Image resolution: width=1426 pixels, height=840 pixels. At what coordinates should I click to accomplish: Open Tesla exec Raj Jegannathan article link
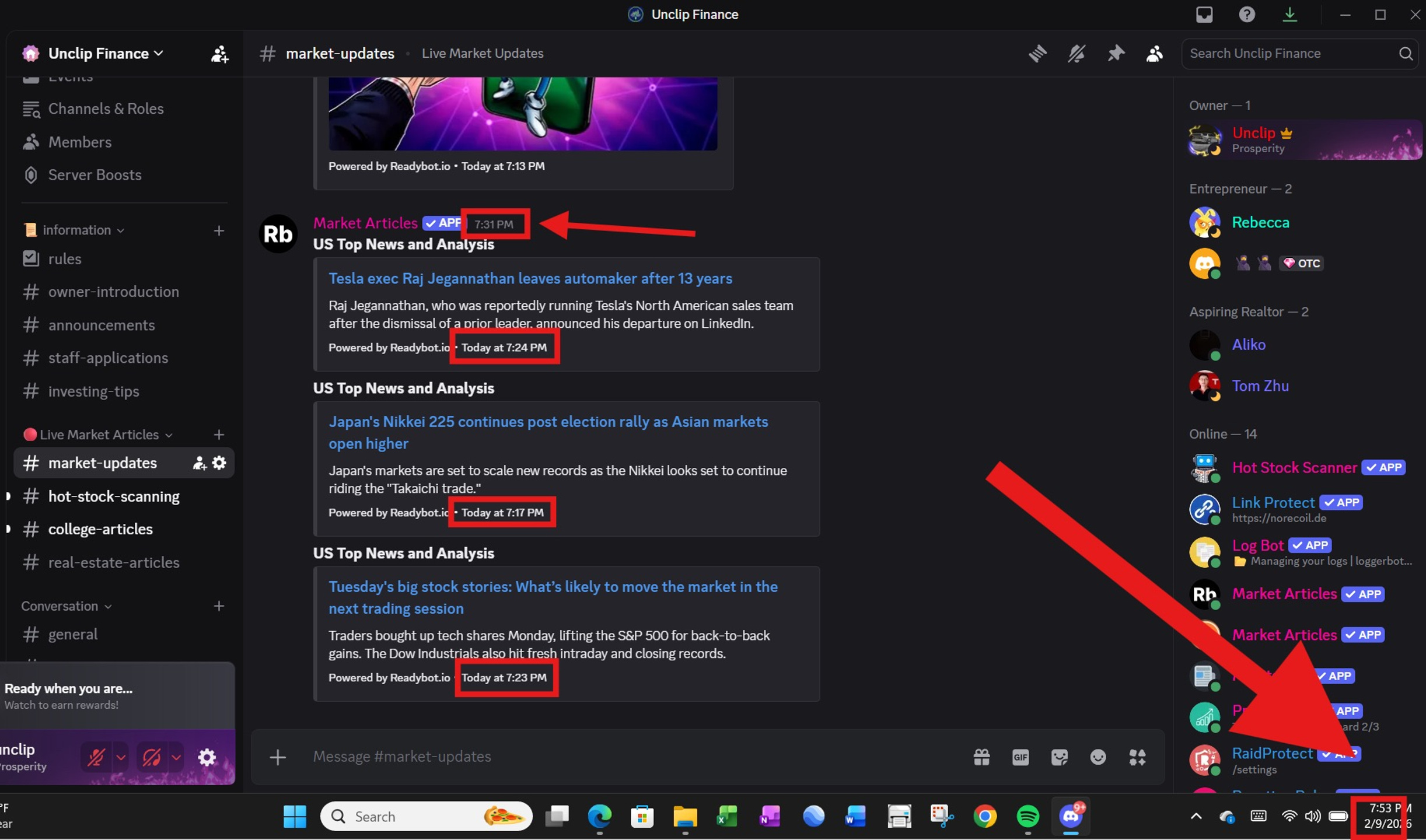click(x=530, y=278)
